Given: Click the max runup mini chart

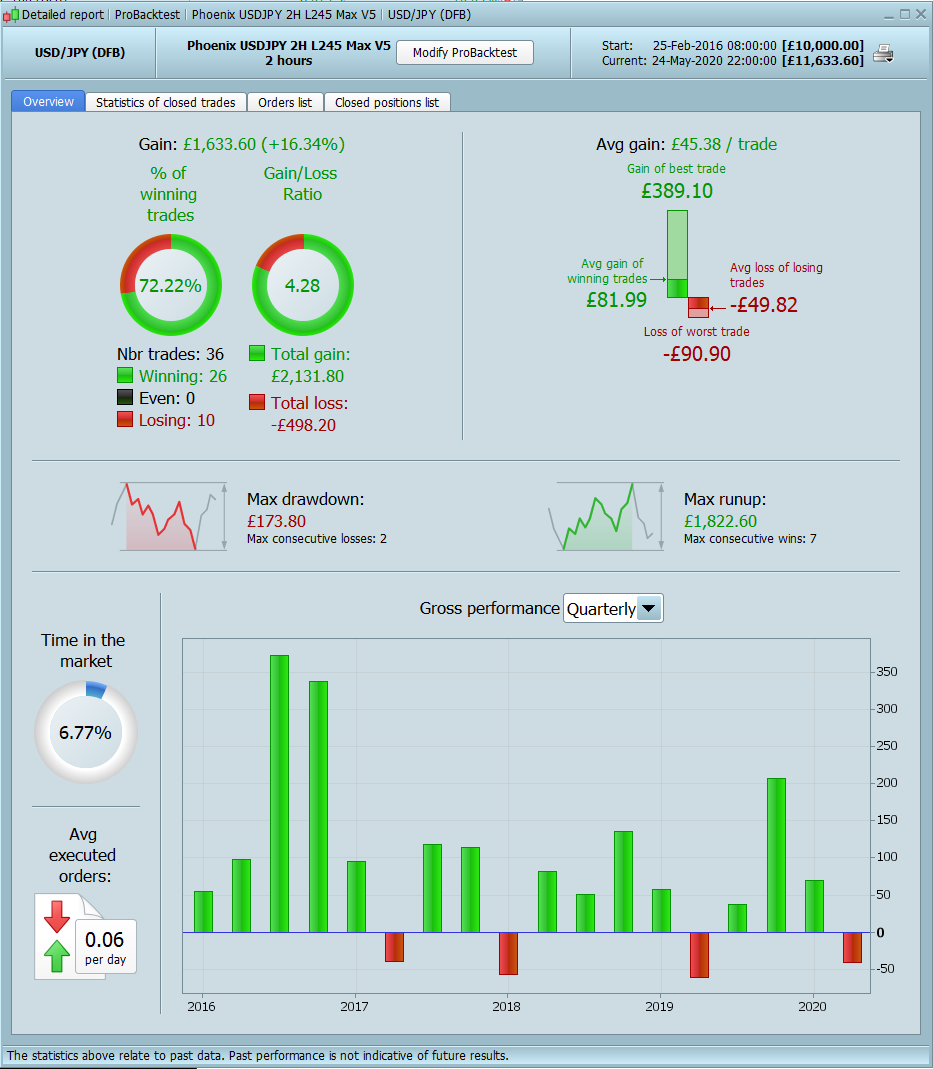Looking at the screenshot, I should 607,516.
